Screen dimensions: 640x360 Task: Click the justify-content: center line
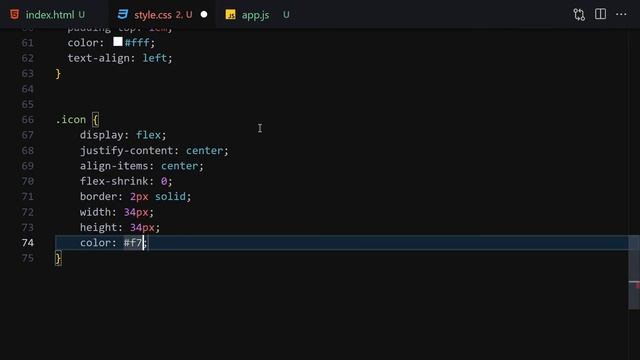154,150
